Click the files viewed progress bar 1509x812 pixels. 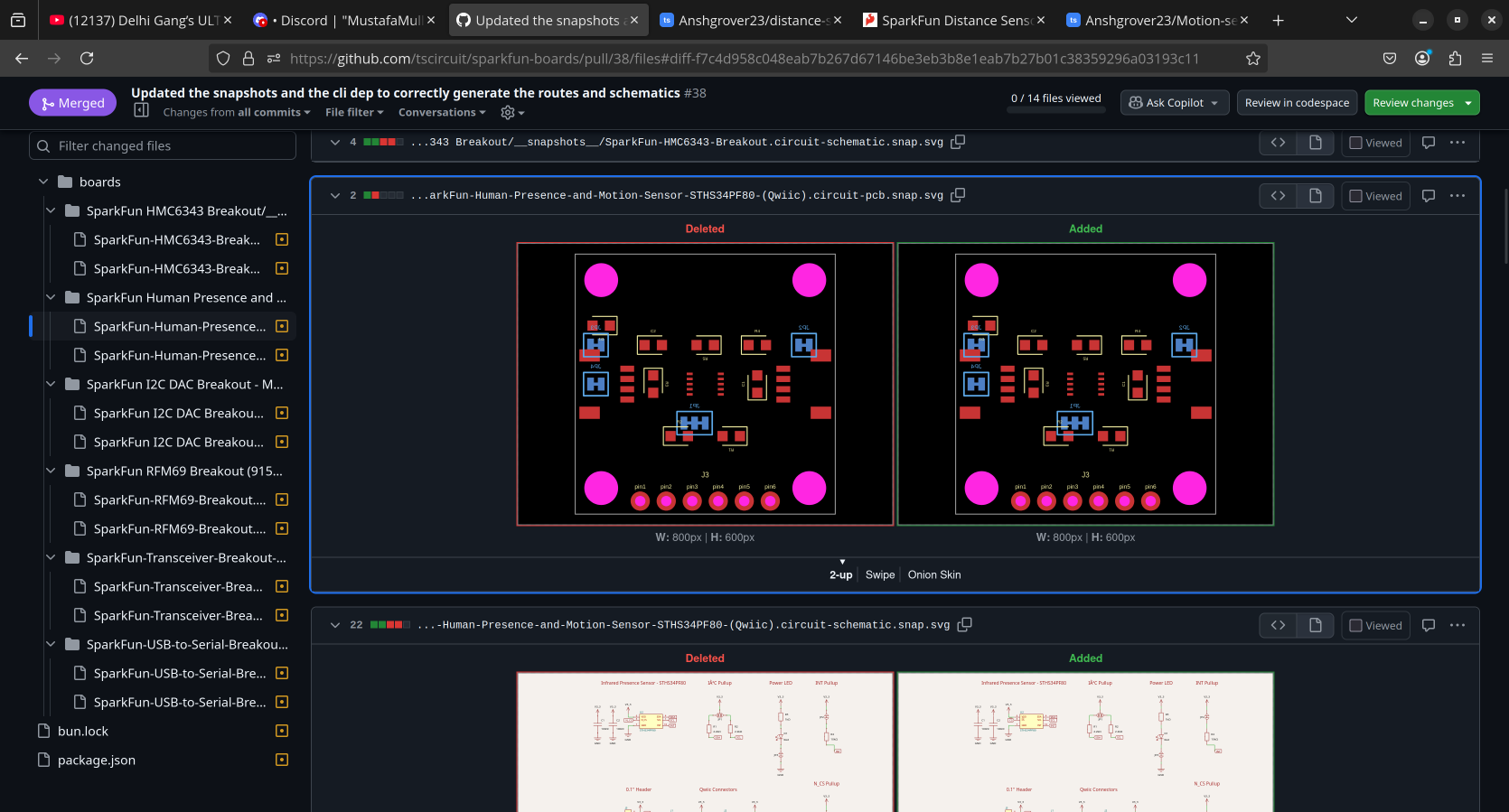pyautogui.click(x=1055, y=109)
